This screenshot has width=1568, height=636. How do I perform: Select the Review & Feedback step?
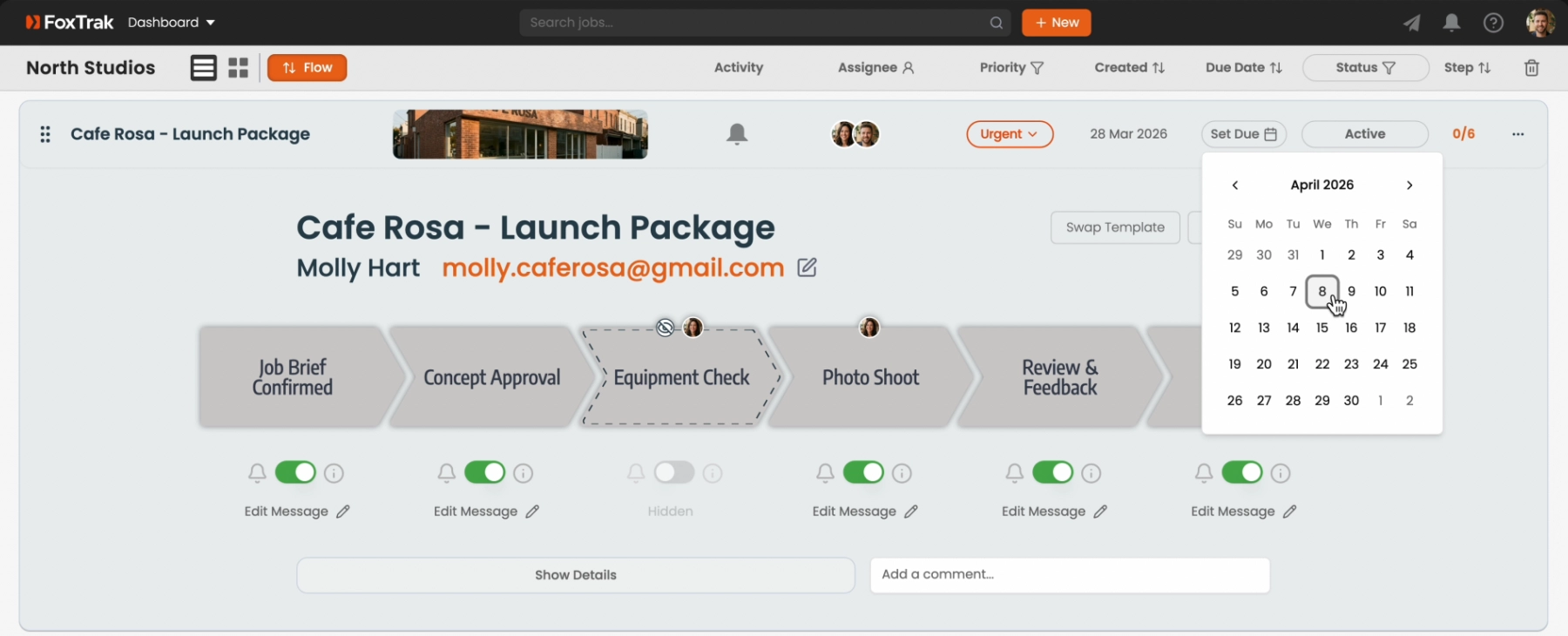click(1060, 377)
